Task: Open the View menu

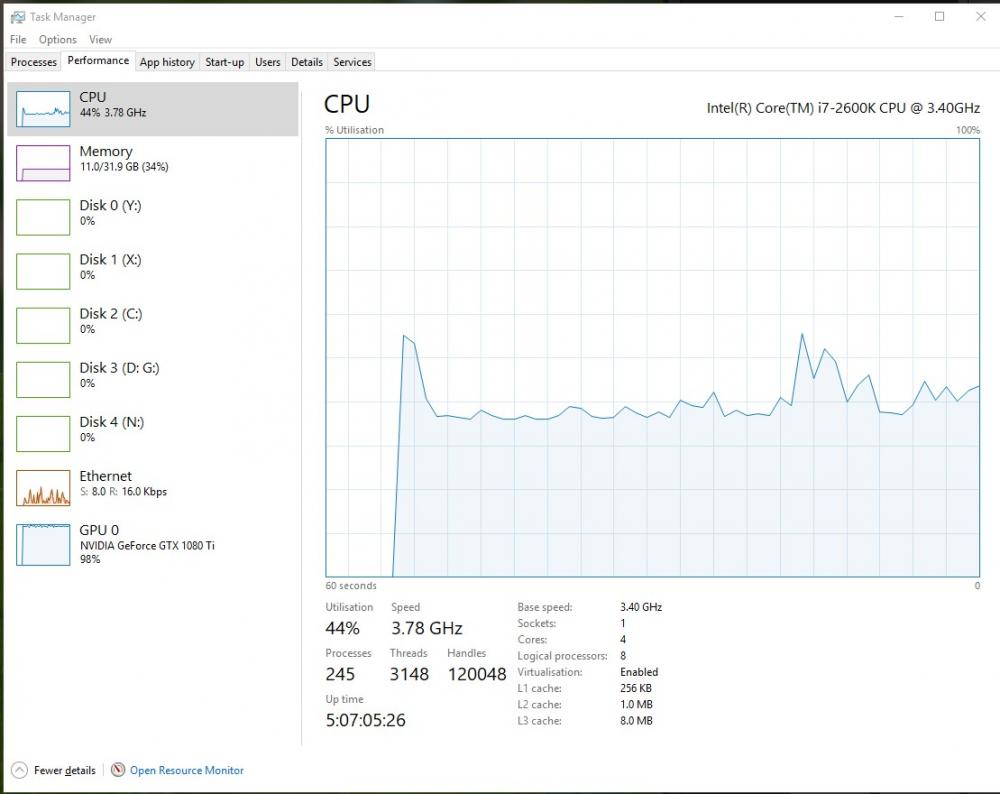Action: (100, 40)
